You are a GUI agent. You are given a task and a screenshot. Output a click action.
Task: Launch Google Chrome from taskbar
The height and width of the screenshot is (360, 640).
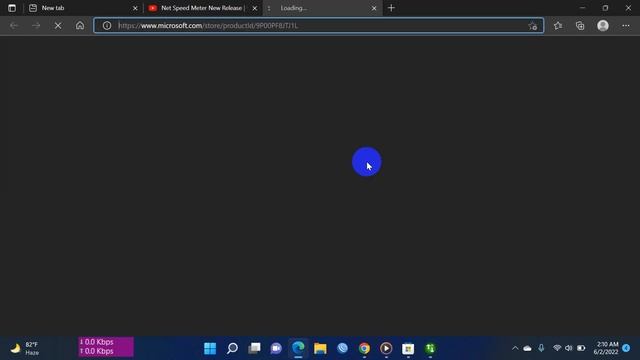pos(364,348)
